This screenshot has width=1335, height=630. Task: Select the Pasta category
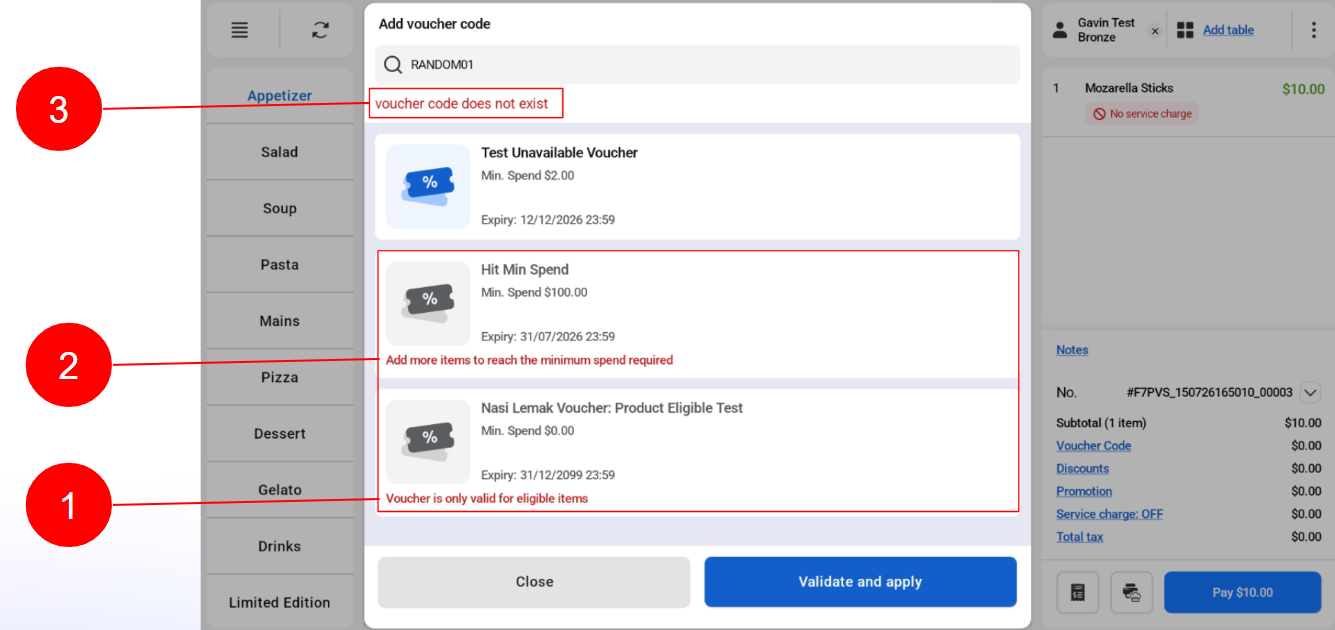tap(280, 265)
